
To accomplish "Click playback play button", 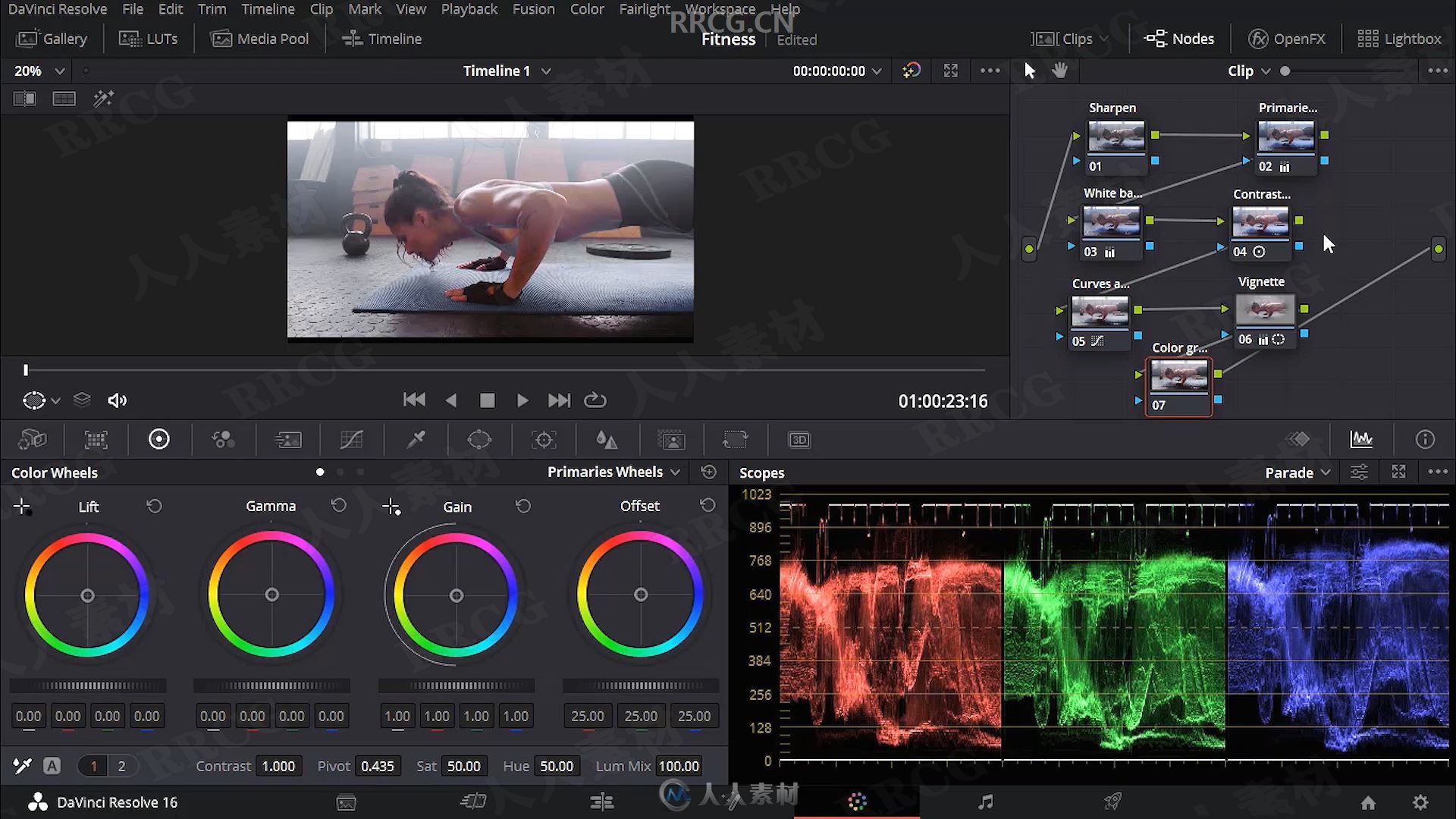I will tap(523, 400).
